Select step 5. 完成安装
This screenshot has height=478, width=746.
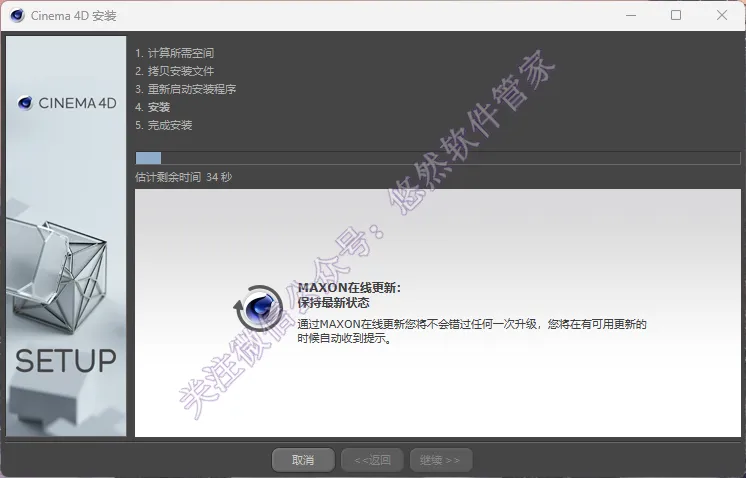(164, 125)
